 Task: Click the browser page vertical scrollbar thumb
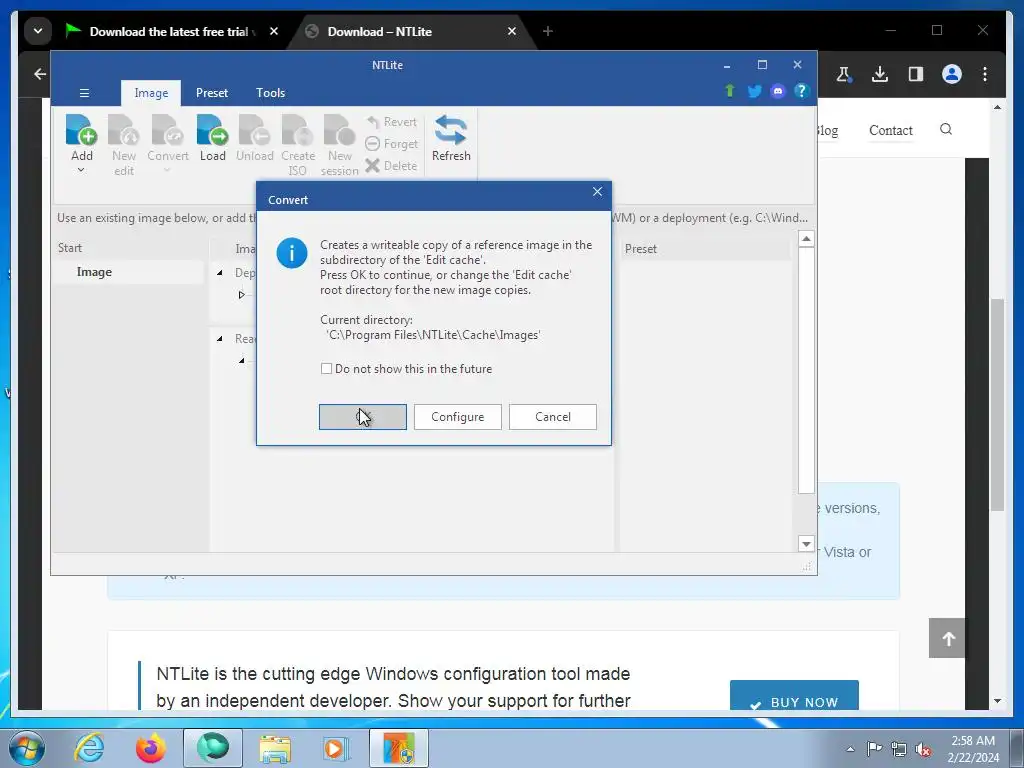(997, 405)
